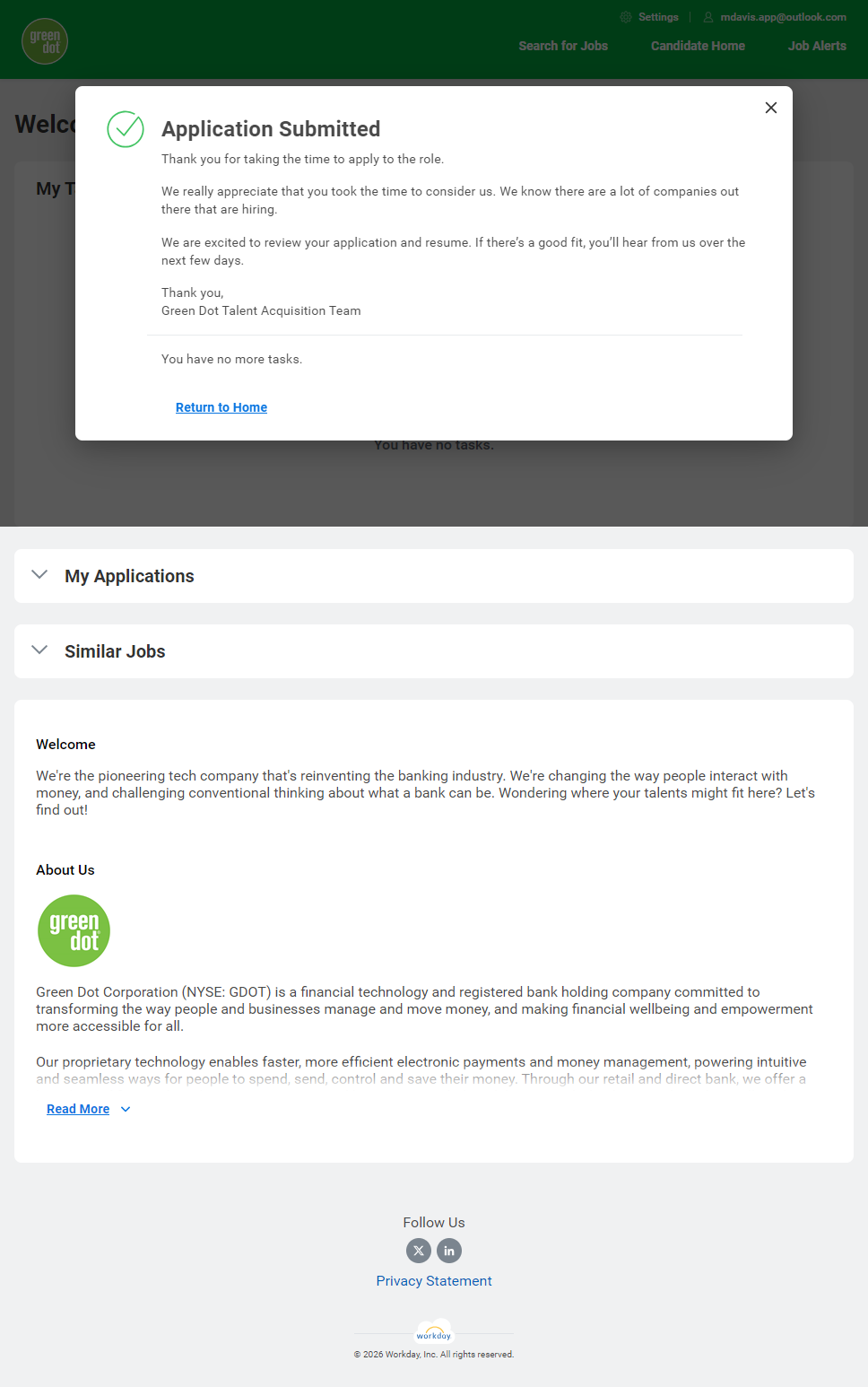Expand the Similar Jobs section
The width and height of the screenshot is (868, 1387).
[39, 650]
